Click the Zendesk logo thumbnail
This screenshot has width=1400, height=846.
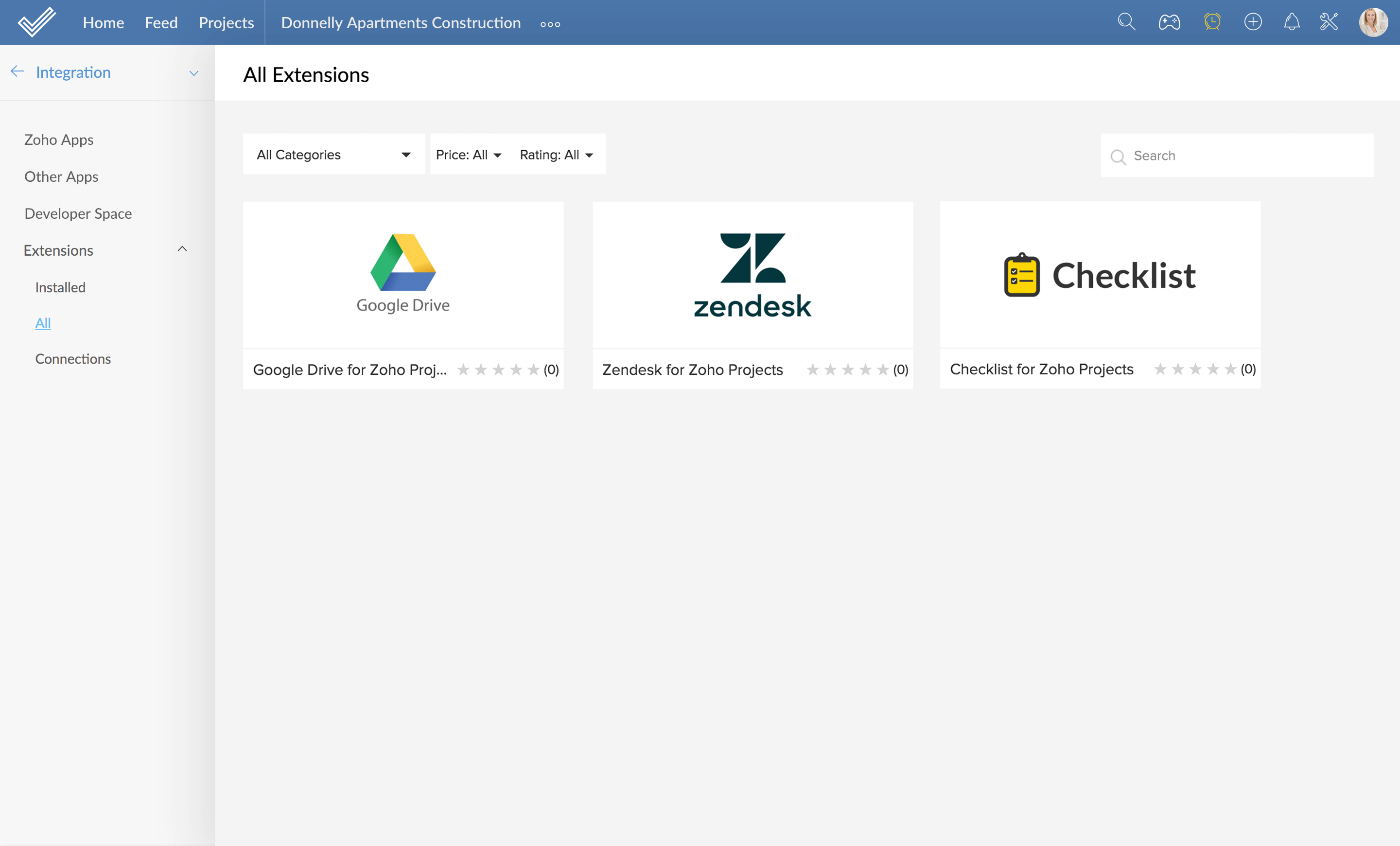(x=753, y=274)
